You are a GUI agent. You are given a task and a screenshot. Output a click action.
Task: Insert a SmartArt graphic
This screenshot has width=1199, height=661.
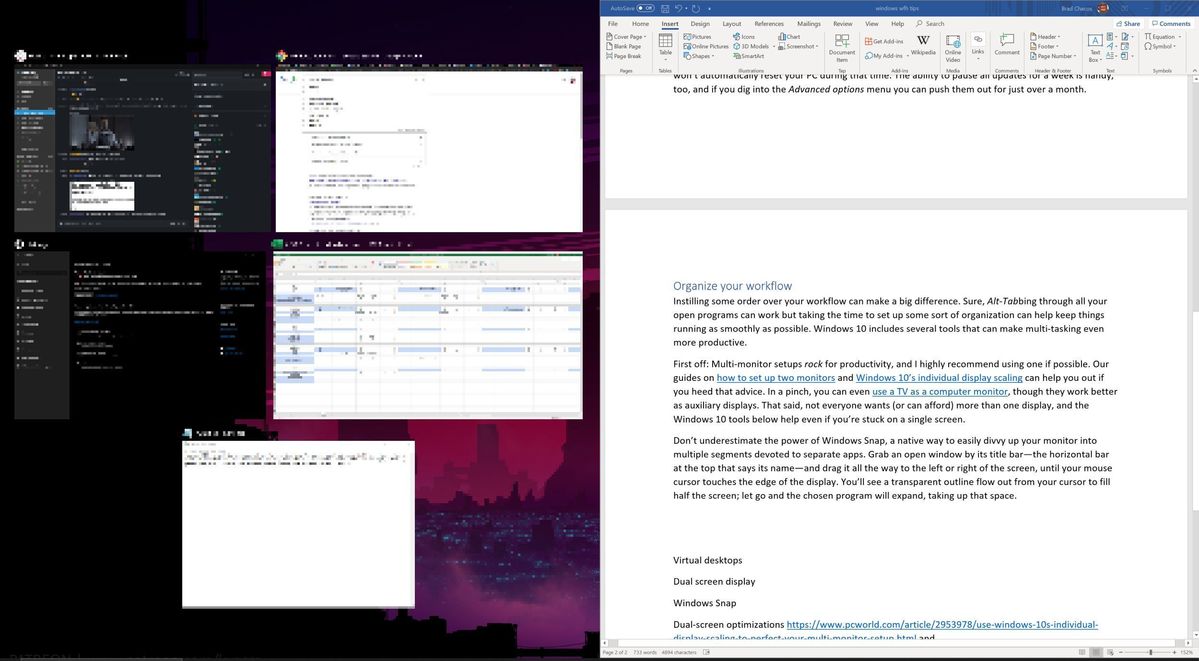749,57
